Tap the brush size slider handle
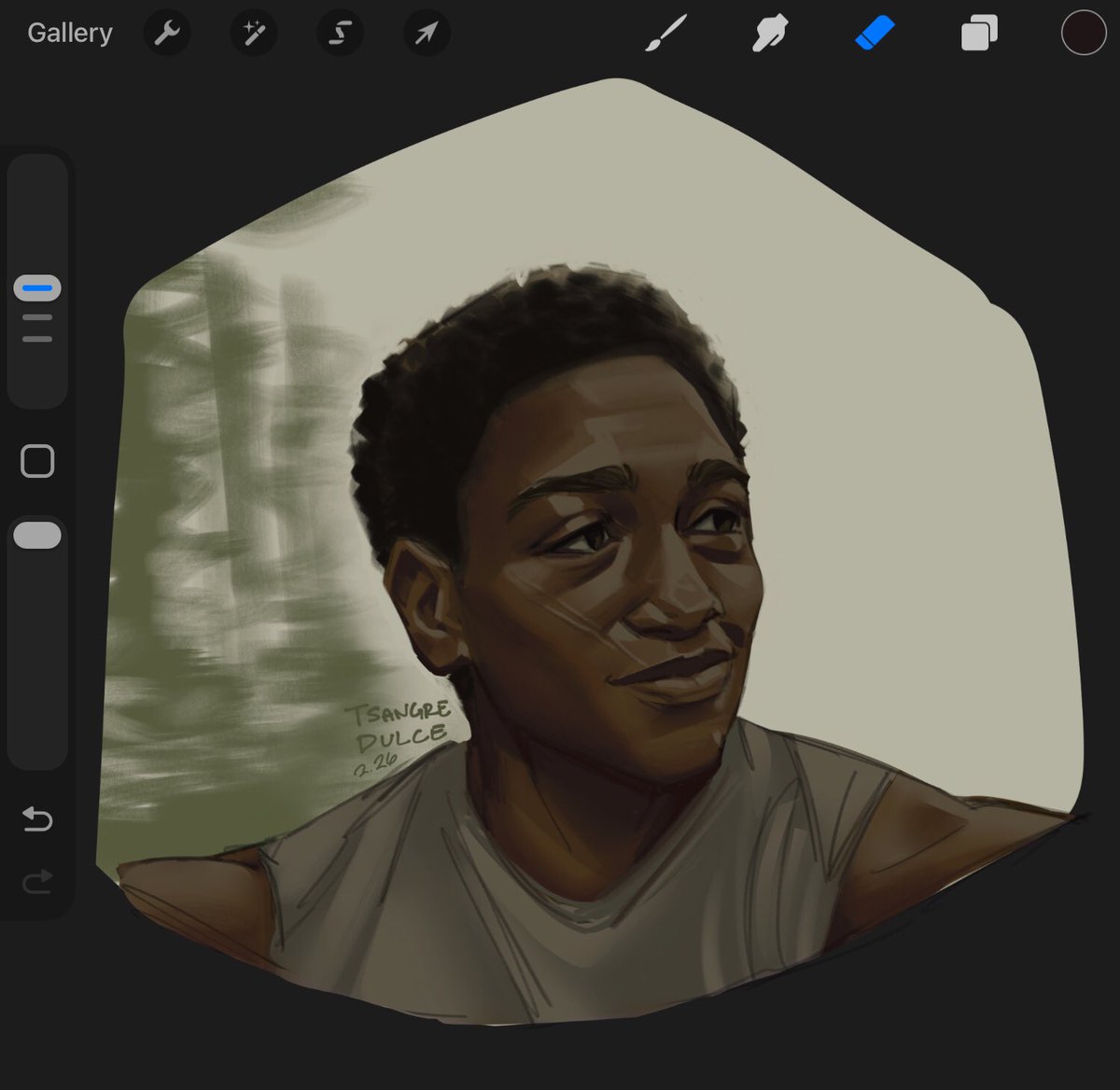 click(x=37, y=288)
